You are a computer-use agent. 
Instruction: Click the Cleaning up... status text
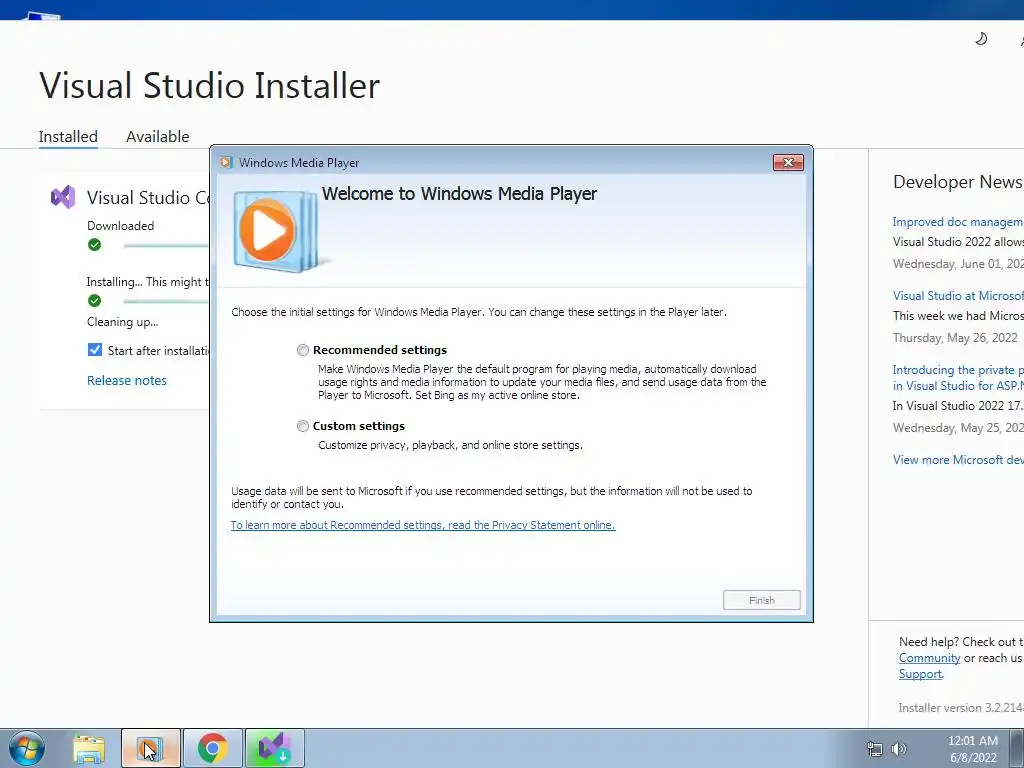(122, 322)
